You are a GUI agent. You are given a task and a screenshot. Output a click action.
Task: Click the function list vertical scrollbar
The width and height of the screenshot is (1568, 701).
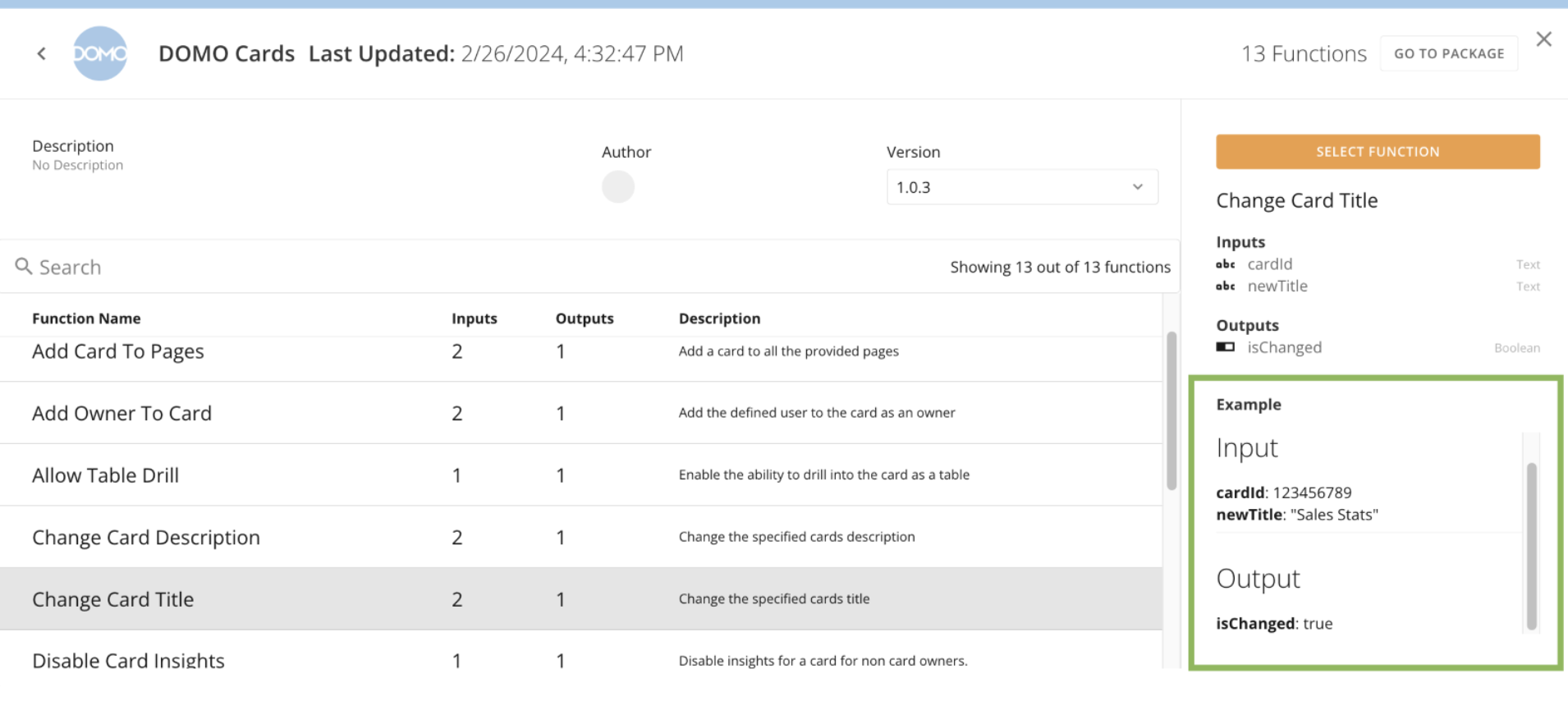tap(1171, 410)
